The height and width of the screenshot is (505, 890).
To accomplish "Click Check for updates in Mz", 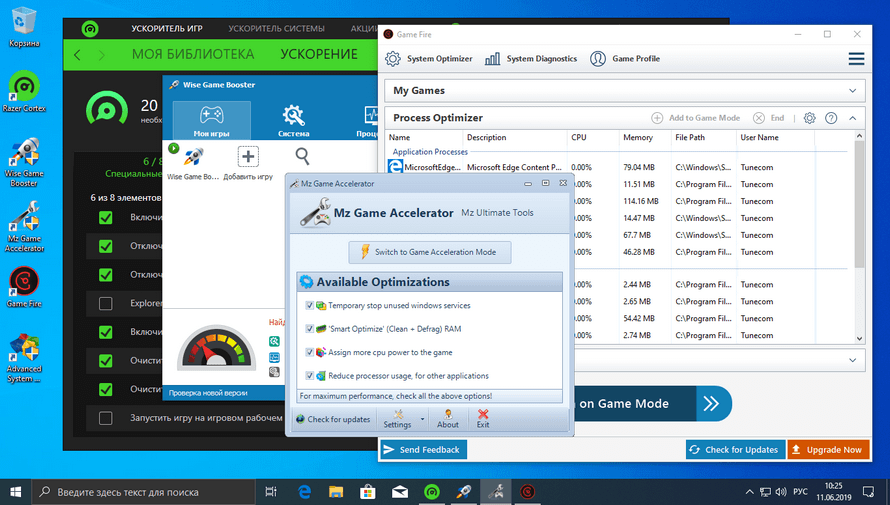I will coord(333,419).
